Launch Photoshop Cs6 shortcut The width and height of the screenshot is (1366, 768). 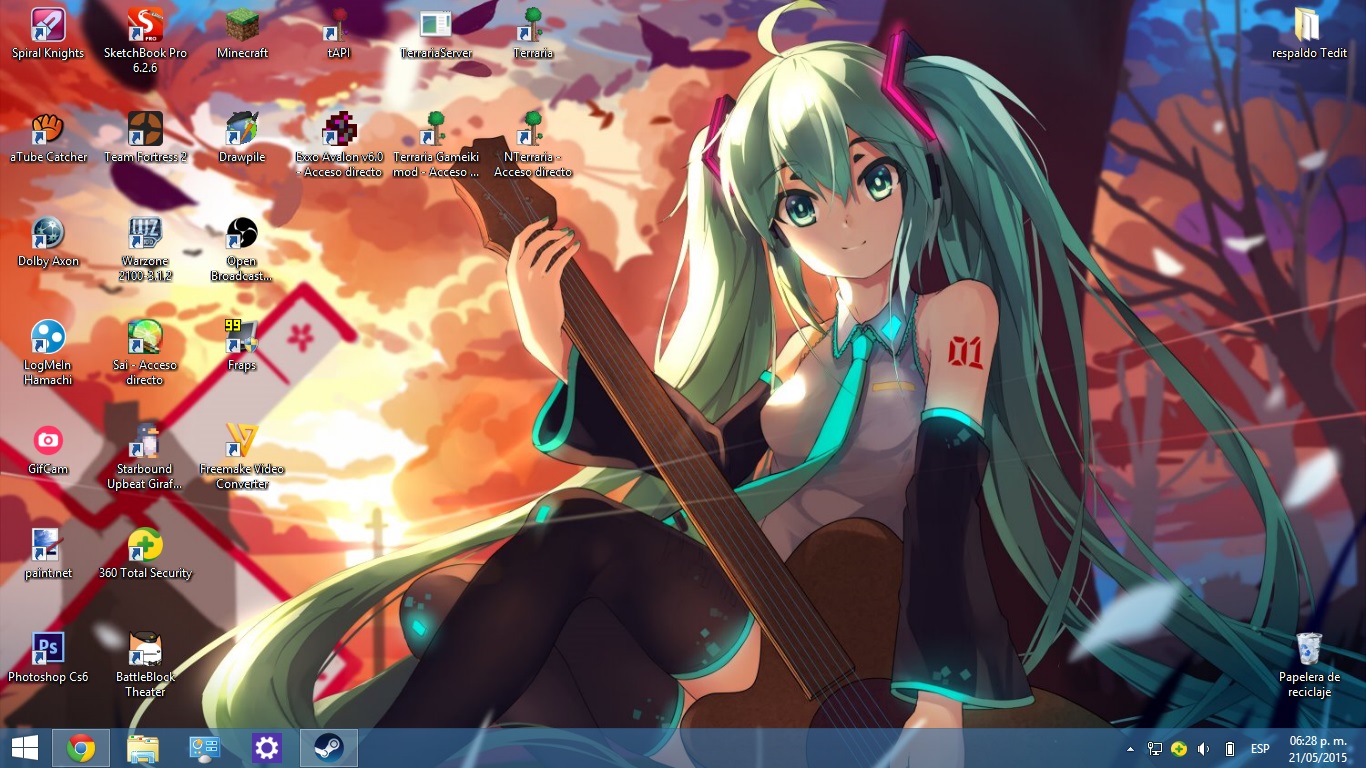(x=48, y=648)
